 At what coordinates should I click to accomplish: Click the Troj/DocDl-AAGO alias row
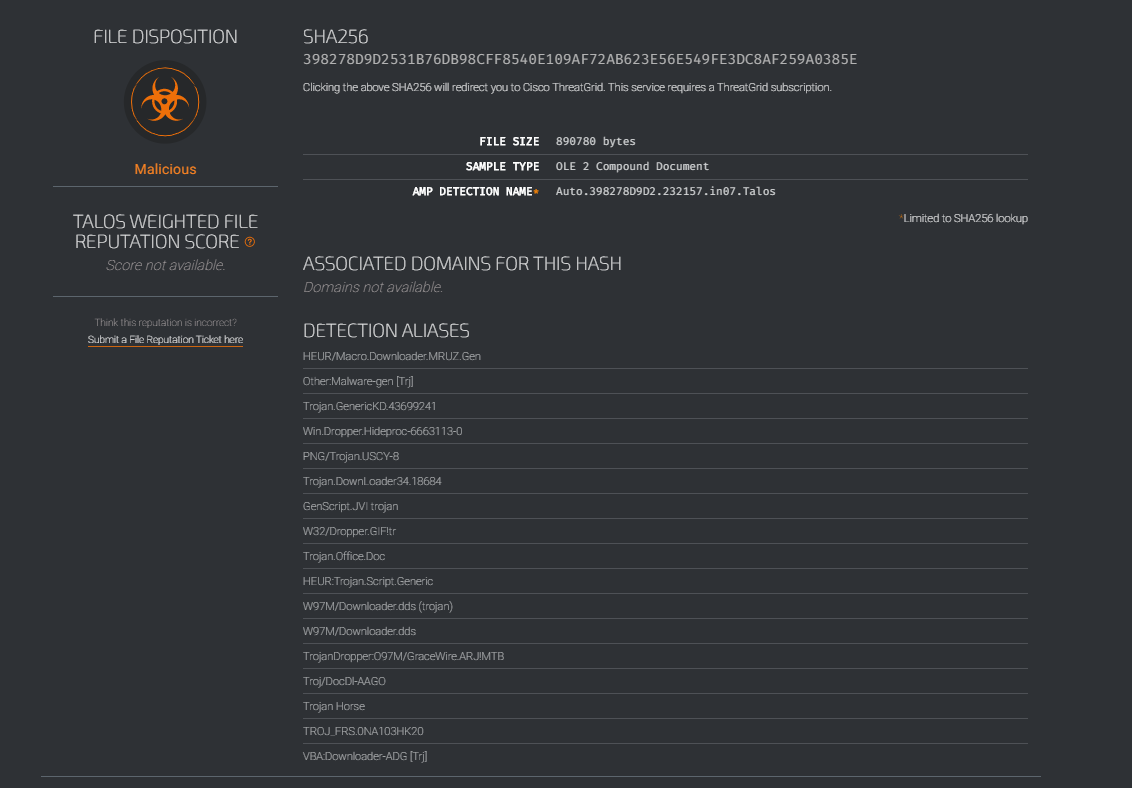point(665,681)
